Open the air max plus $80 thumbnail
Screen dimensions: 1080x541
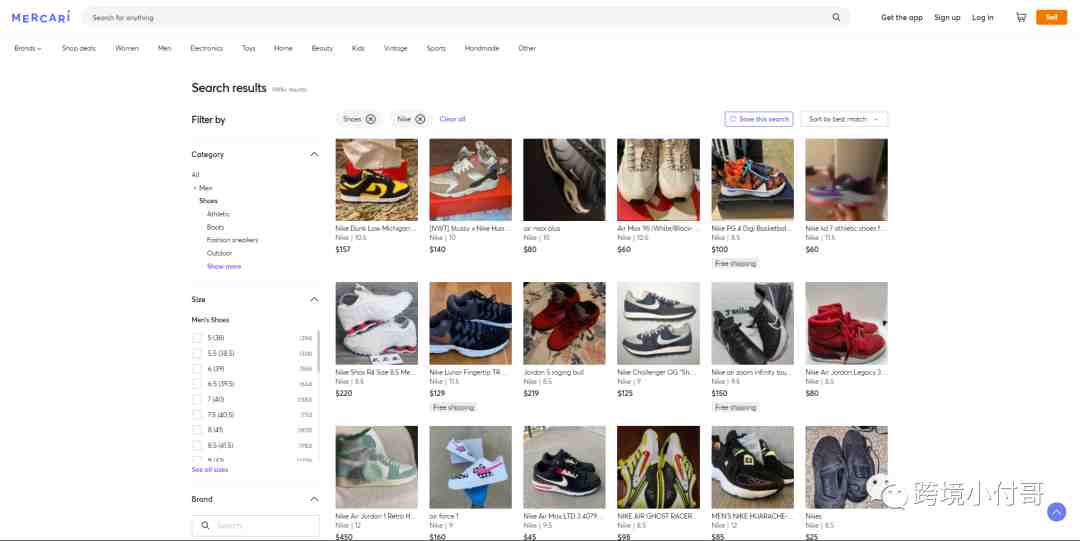pyautogui.click(x=564, y=179)
